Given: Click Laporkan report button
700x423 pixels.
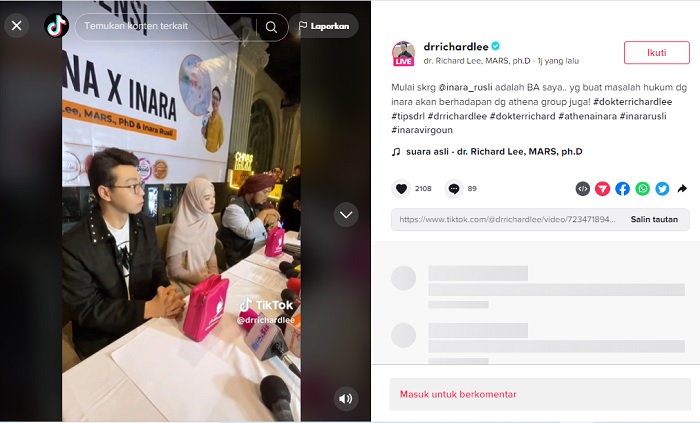Looking at the screenshot, I should click(x=324, y=26).
